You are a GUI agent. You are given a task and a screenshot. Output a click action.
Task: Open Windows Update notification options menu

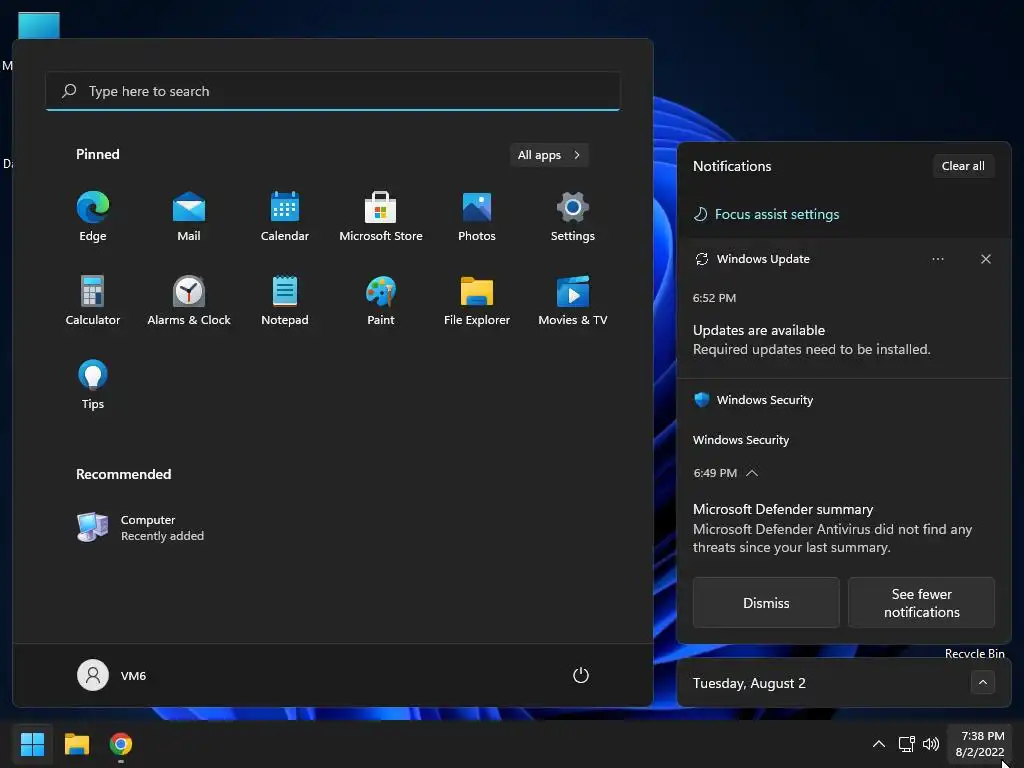pyautogui.click(x=938, y=259)
